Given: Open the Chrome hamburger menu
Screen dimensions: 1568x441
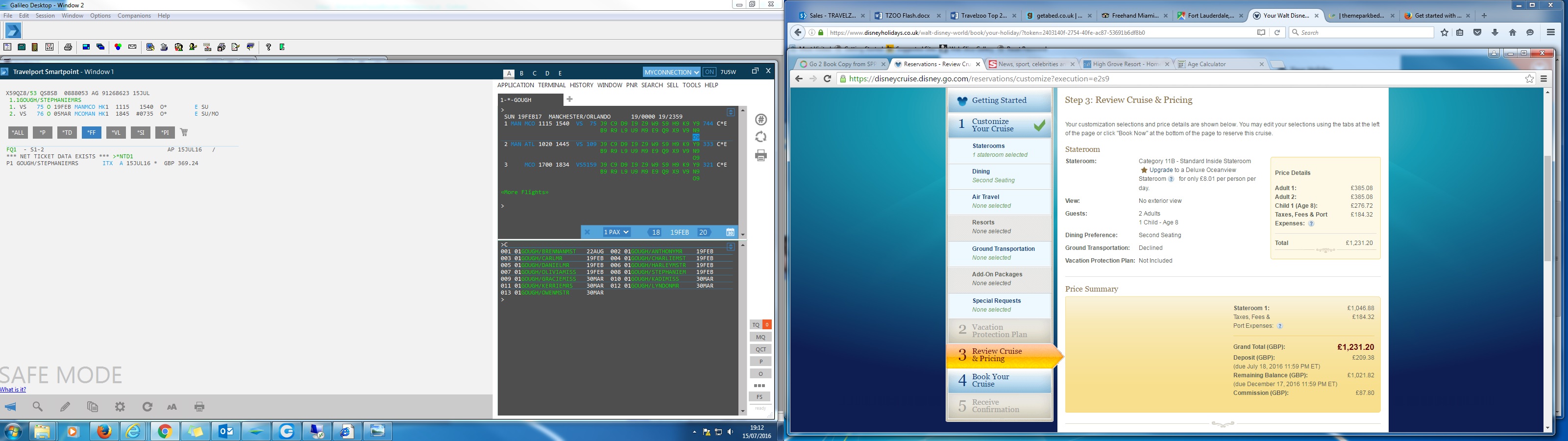Looking at the screenshot, I should coord(1543,78).
